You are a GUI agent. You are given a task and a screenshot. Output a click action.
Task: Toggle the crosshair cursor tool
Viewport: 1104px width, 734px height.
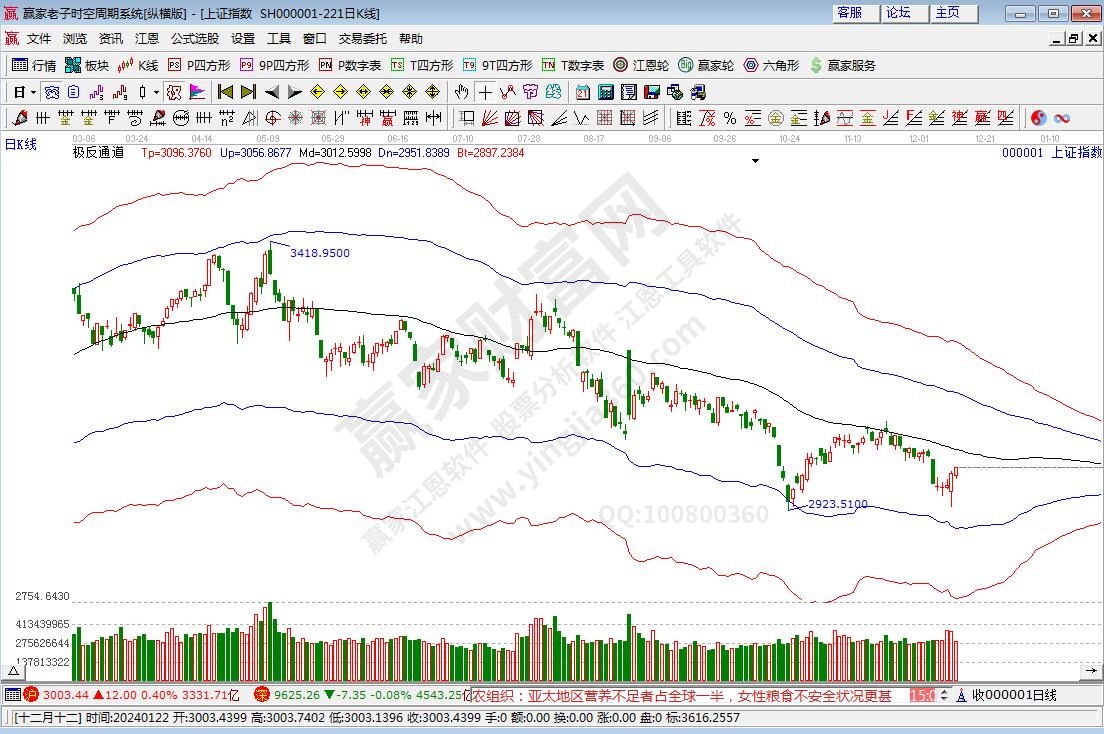(x=485, y=92)
